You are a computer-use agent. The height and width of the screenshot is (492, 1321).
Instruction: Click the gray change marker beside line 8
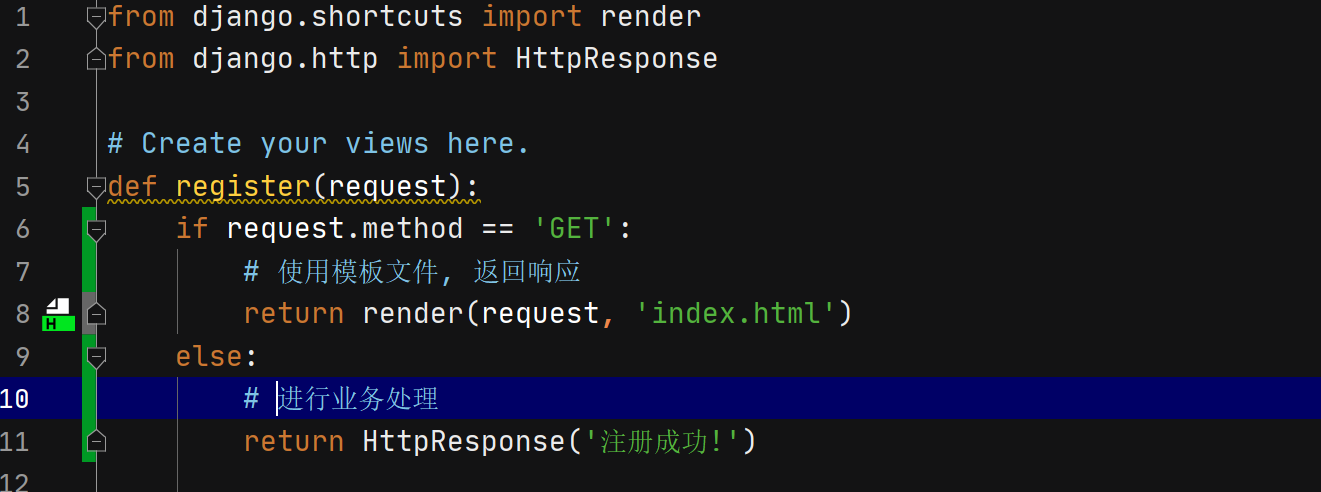point(89,314)
